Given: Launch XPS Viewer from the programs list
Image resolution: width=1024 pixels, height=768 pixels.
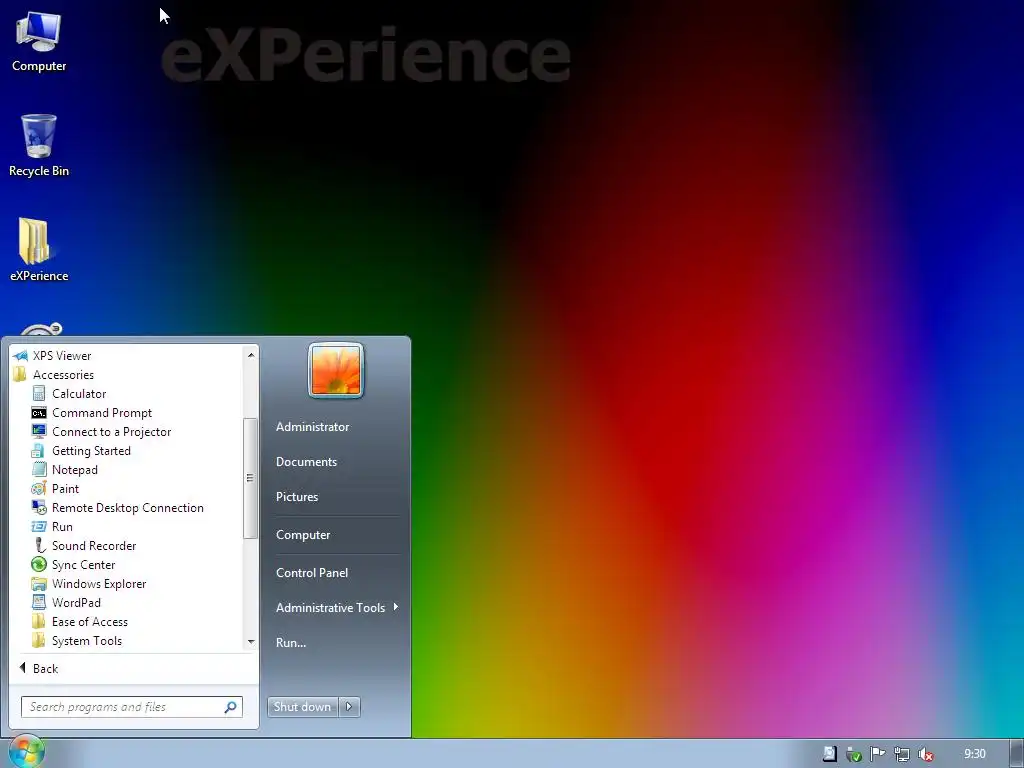Looking at the screenshot, I should [x=61, y=356].
